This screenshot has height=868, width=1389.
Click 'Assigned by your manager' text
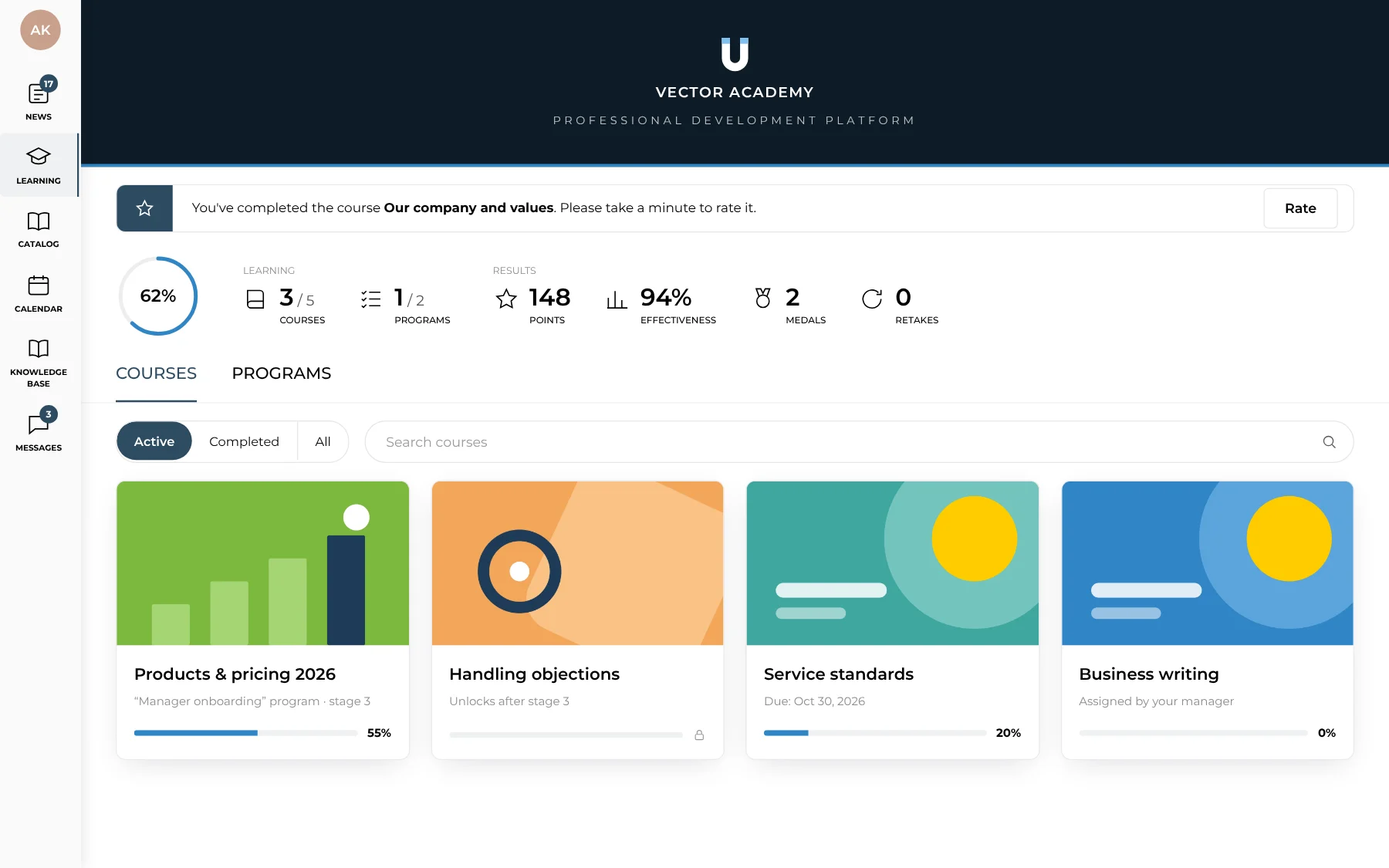pos(1156,701)
